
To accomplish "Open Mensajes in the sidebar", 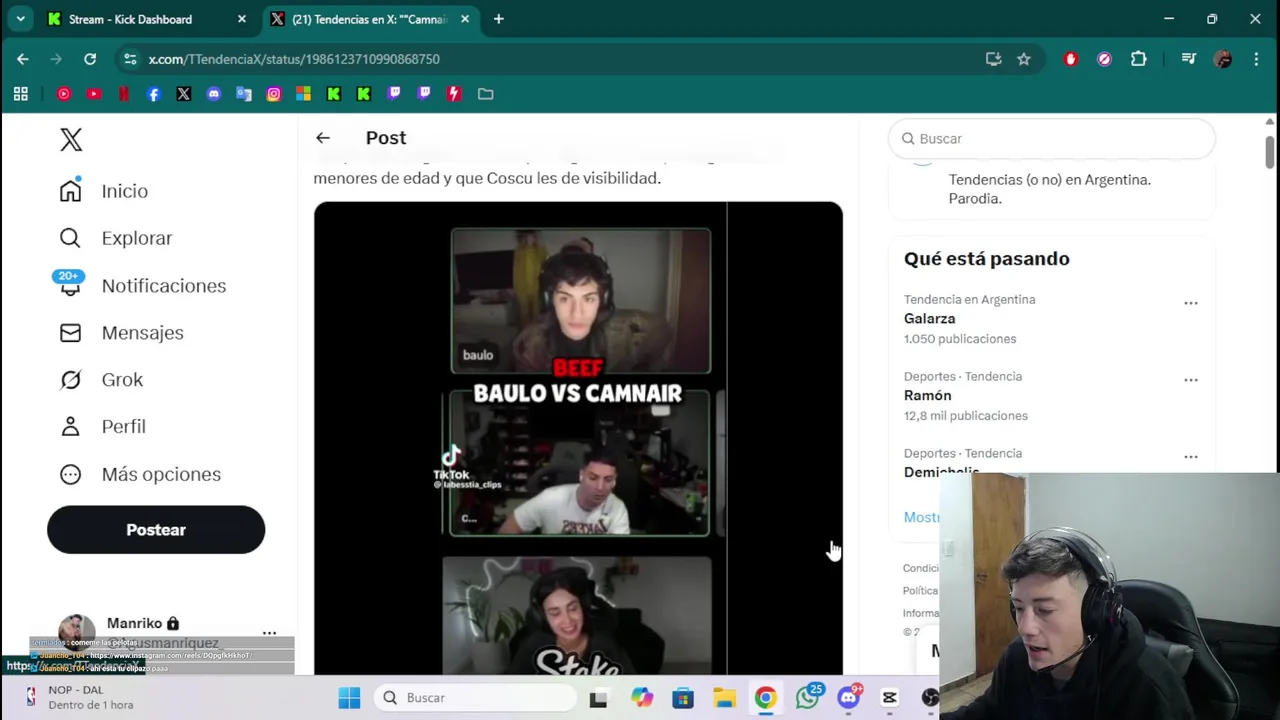I will 121,333.
